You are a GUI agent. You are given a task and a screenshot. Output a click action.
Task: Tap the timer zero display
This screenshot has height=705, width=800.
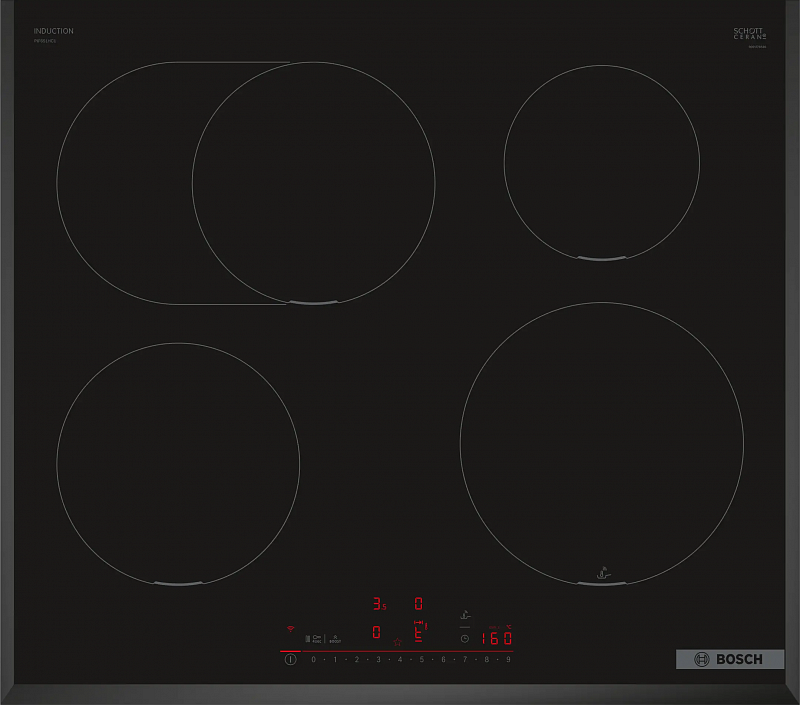point(417,601)
